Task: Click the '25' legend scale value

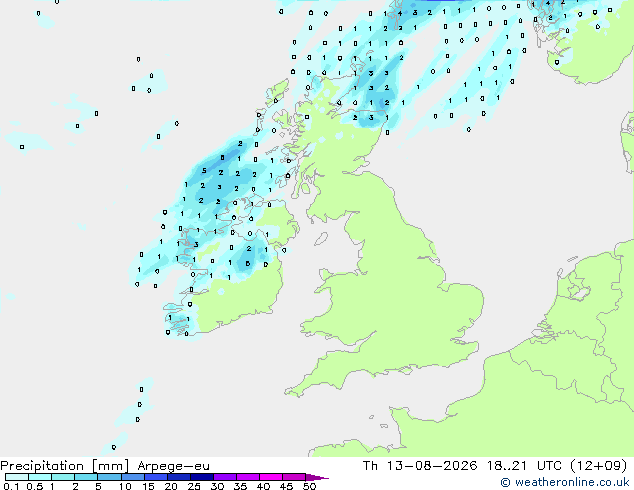Action: [x=194, y=486]
